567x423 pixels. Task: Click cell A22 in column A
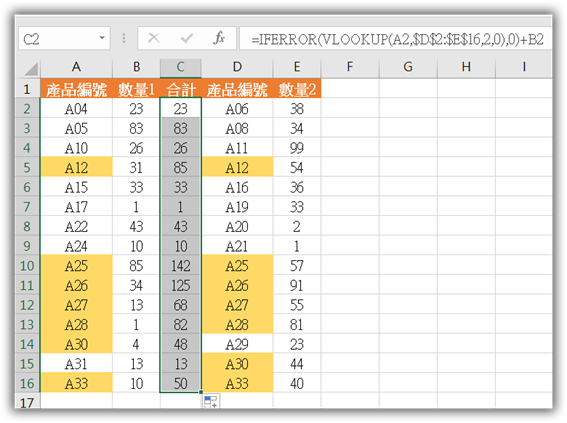coord(76,226)
